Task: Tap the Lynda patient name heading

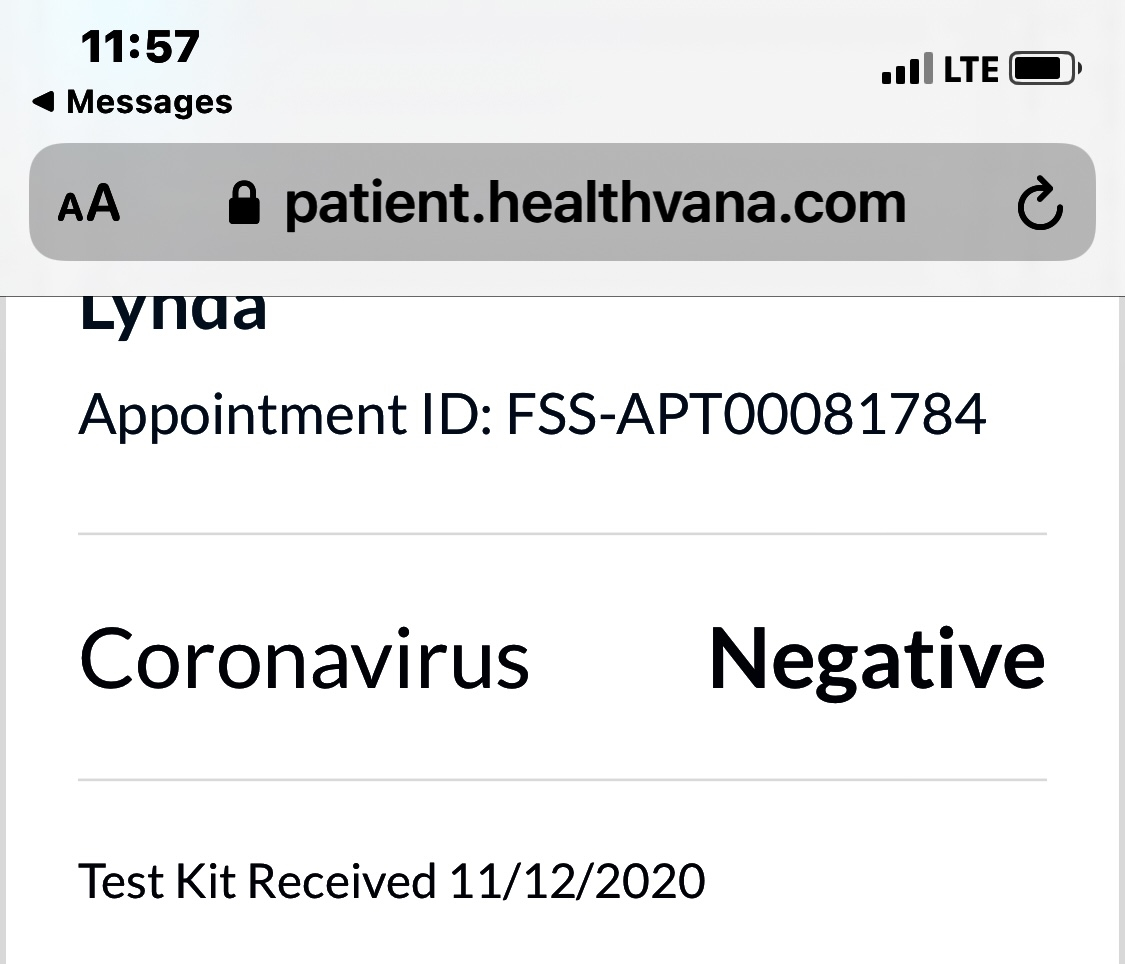Action: click(173, 313)
